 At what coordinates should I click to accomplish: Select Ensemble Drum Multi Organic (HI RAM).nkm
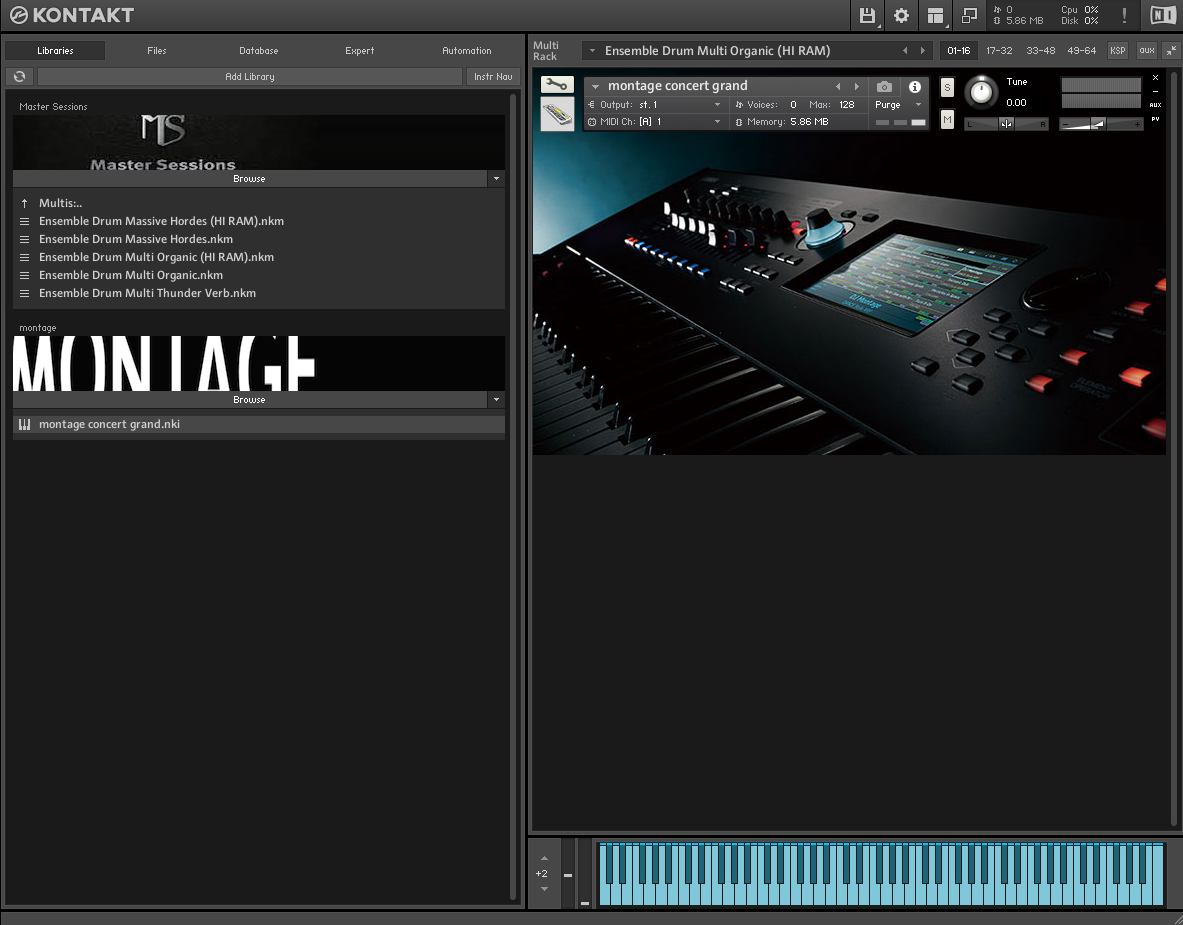tap(259, 257)
